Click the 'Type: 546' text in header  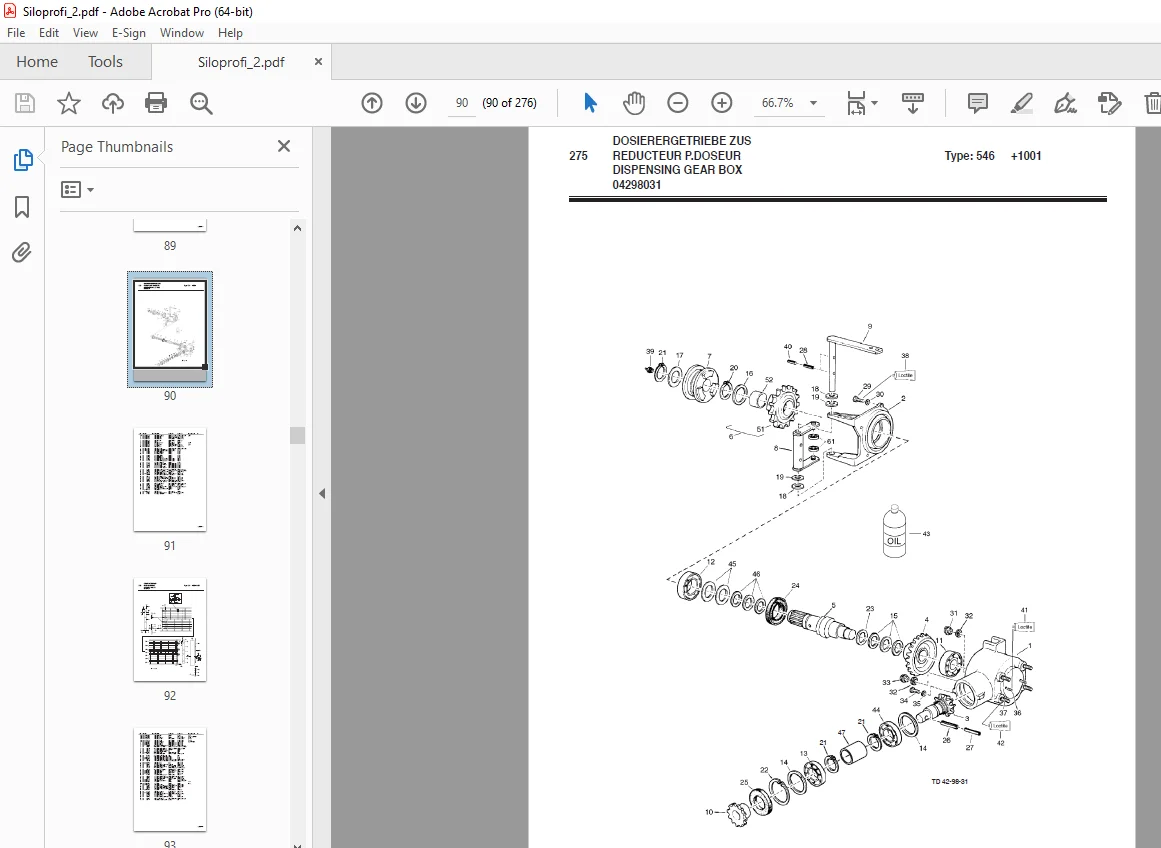point(969,156)
